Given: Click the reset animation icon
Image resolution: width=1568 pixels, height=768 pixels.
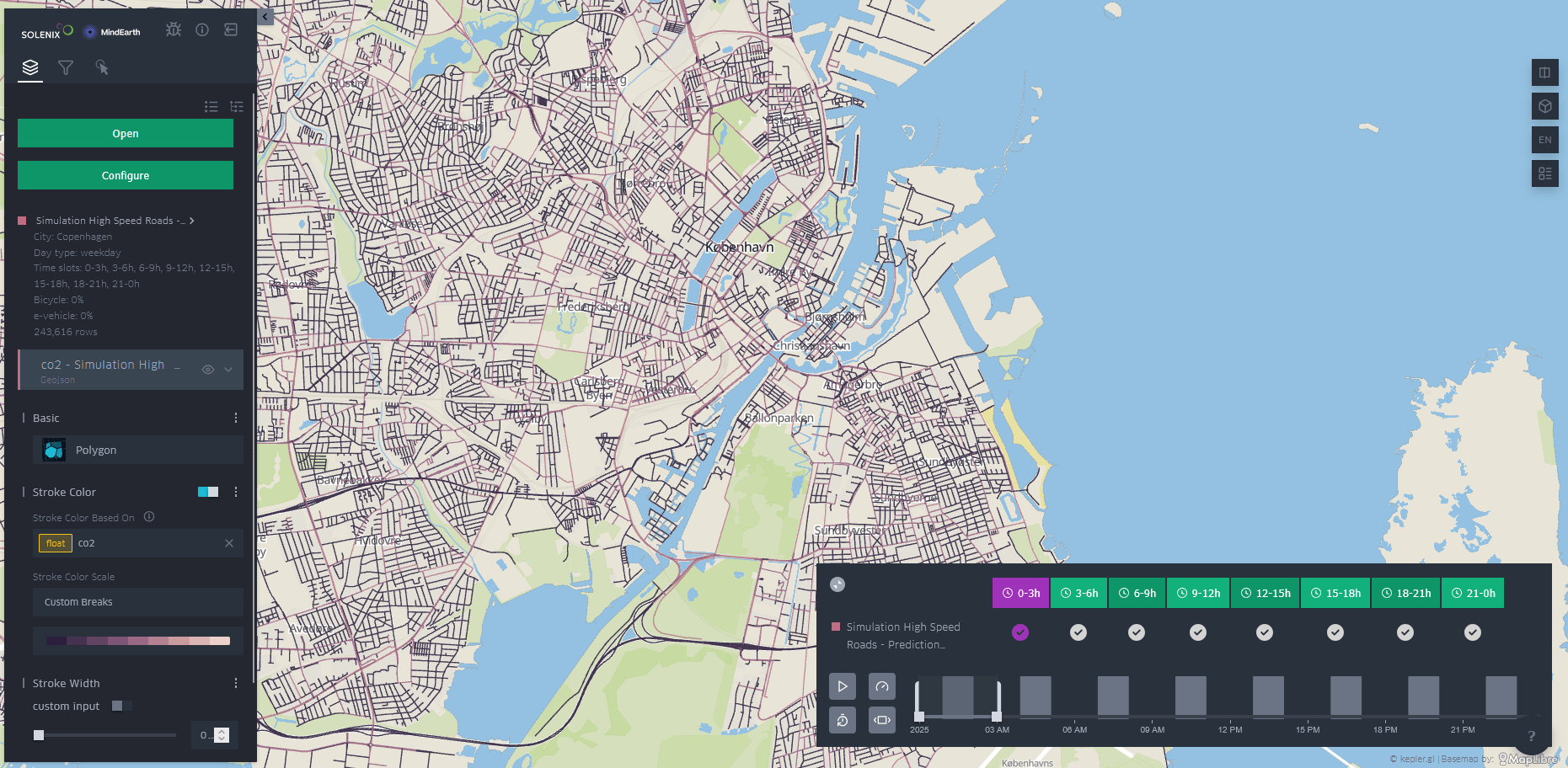Looking at the screenshot, I should pos(843,720).
